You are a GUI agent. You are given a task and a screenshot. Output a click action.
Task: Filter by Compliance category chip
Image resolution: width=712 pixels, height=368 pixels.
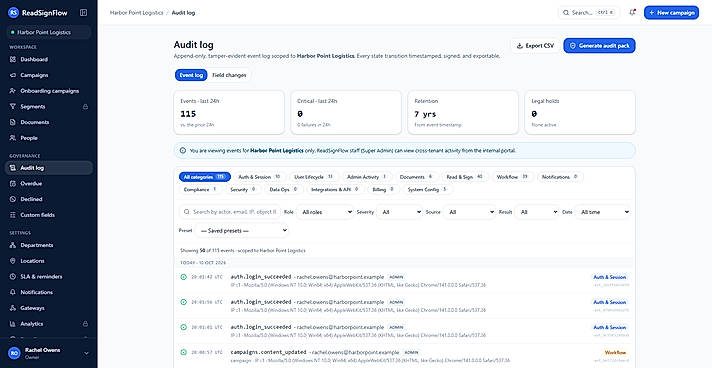200,189
